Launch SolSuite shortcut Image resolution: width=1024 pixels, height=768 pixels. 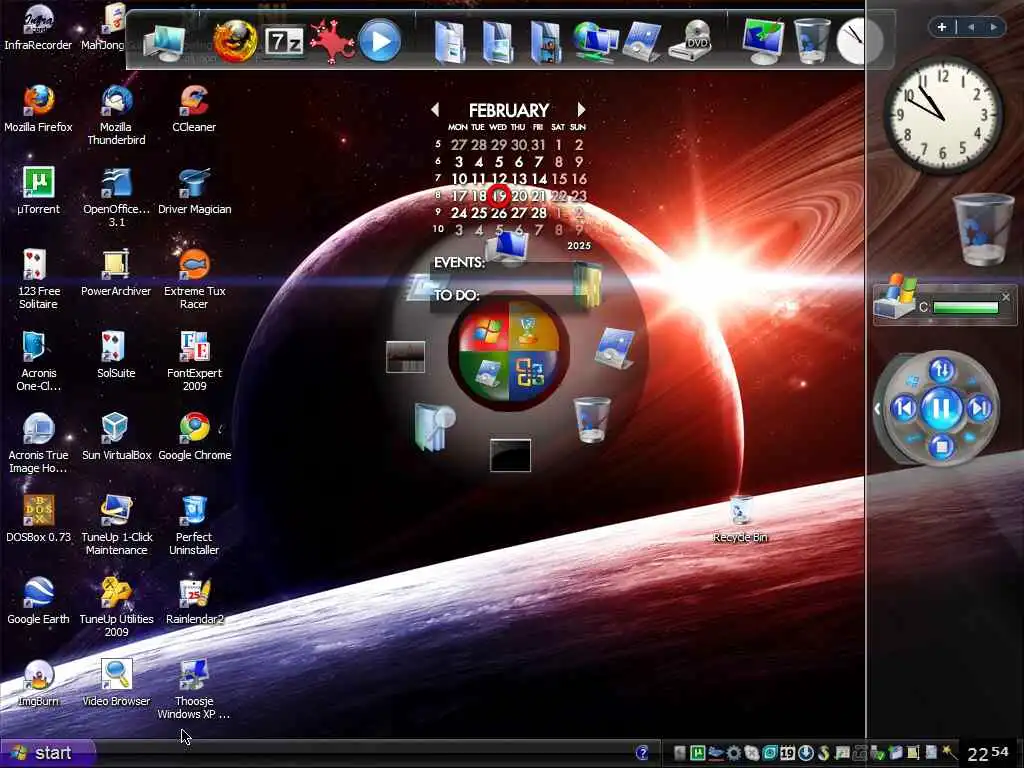point(116,355)
